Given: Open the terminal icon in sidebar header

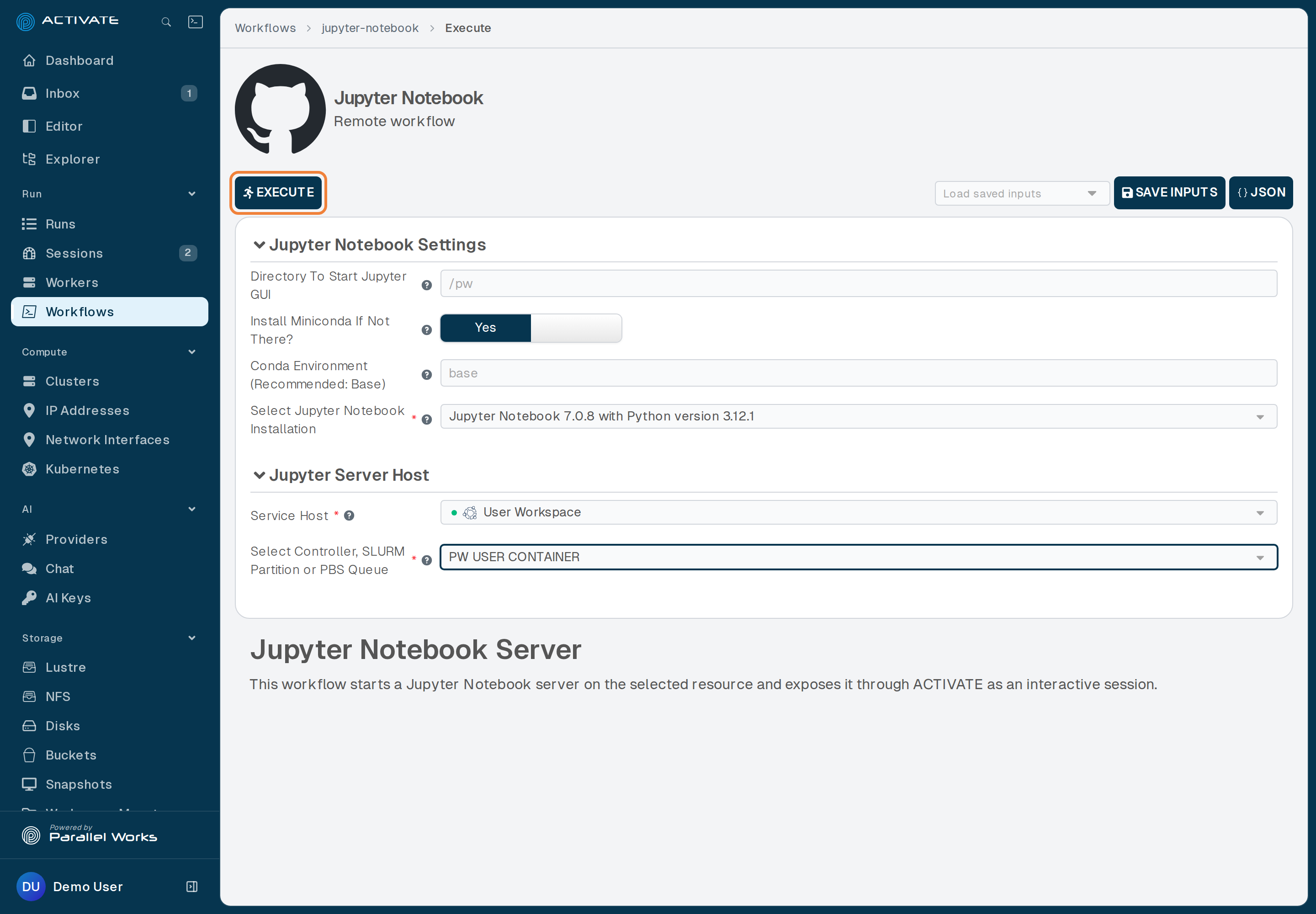Looking at the screenshot, I should tap(195, 22).
